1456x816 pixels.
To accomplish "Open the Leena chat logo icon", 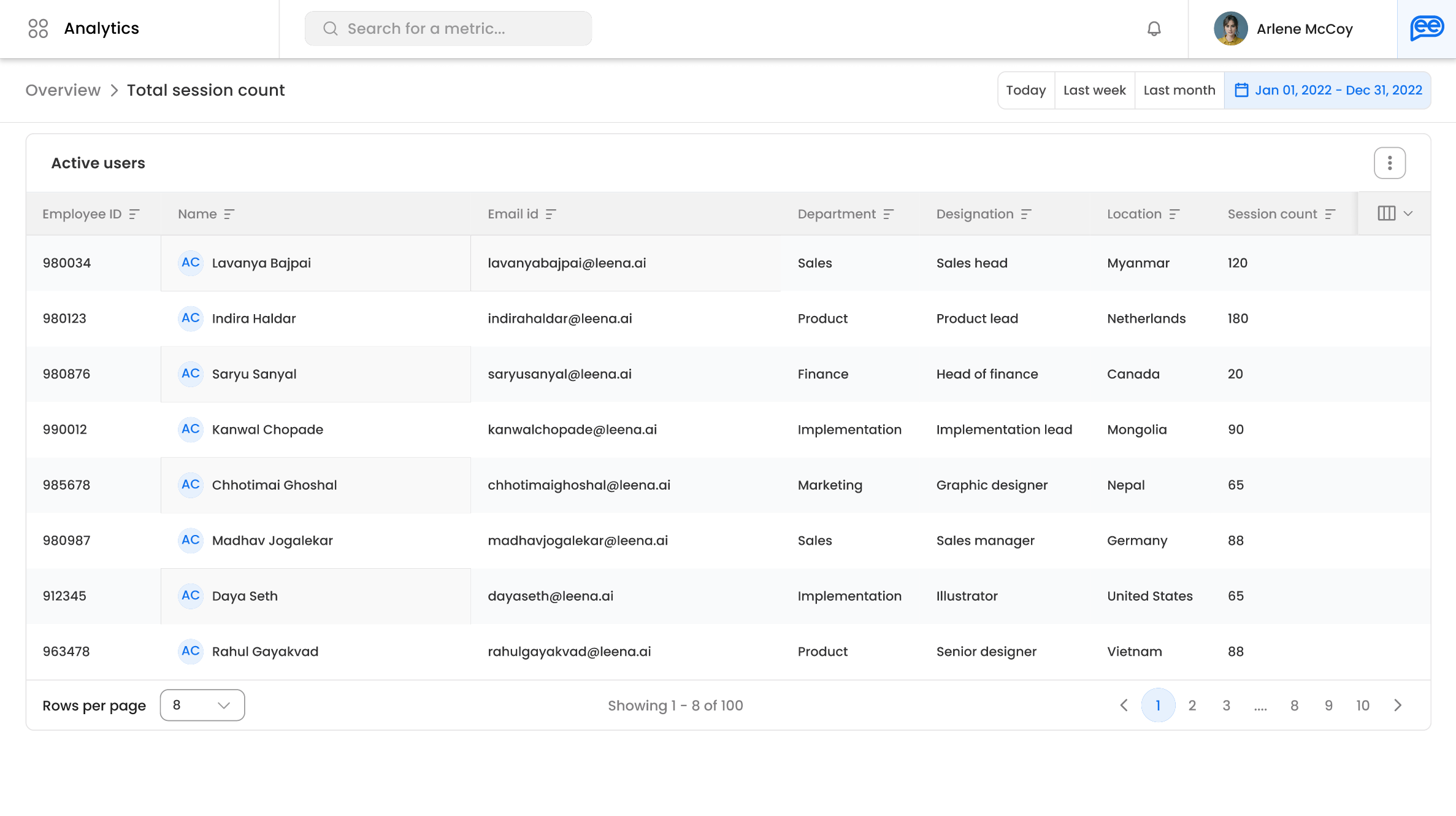I will pos(1427,28).
